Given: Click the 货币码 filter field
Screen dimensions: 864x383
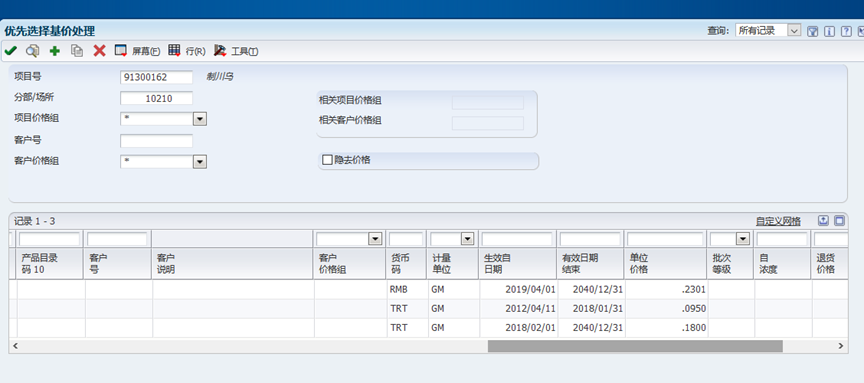Looking at the screenshot, I should 406,239.
